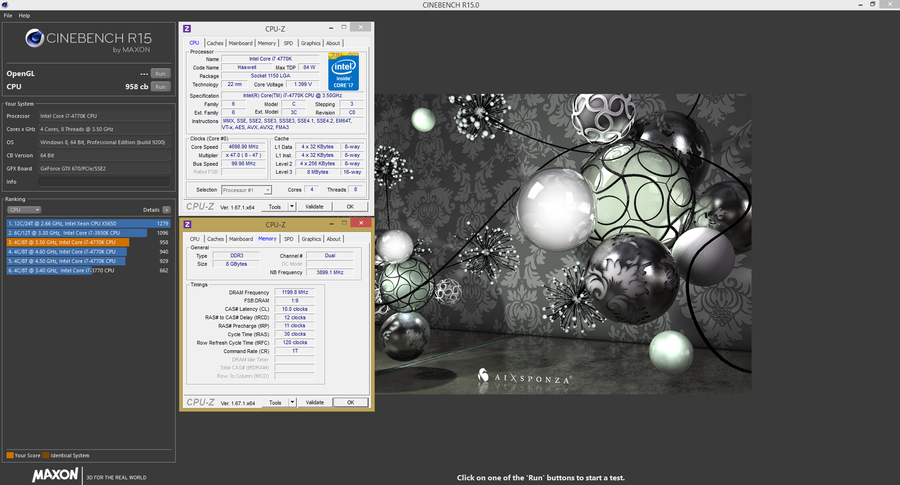Open the Processor #1 selection dropdown
The height and width of the screenshot is (485, 900).
point(246,190)
